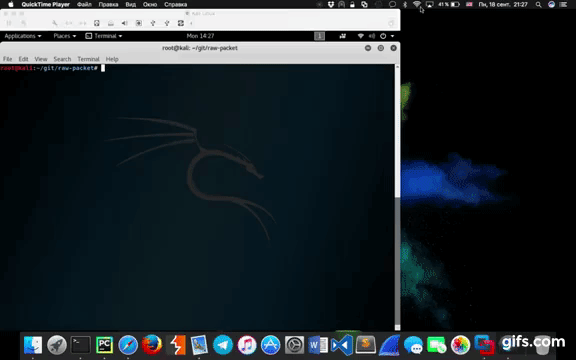The image size is (576, 360).
Task: Launch Launchpad rocket icon in Dock
Action: click(57, 345)
